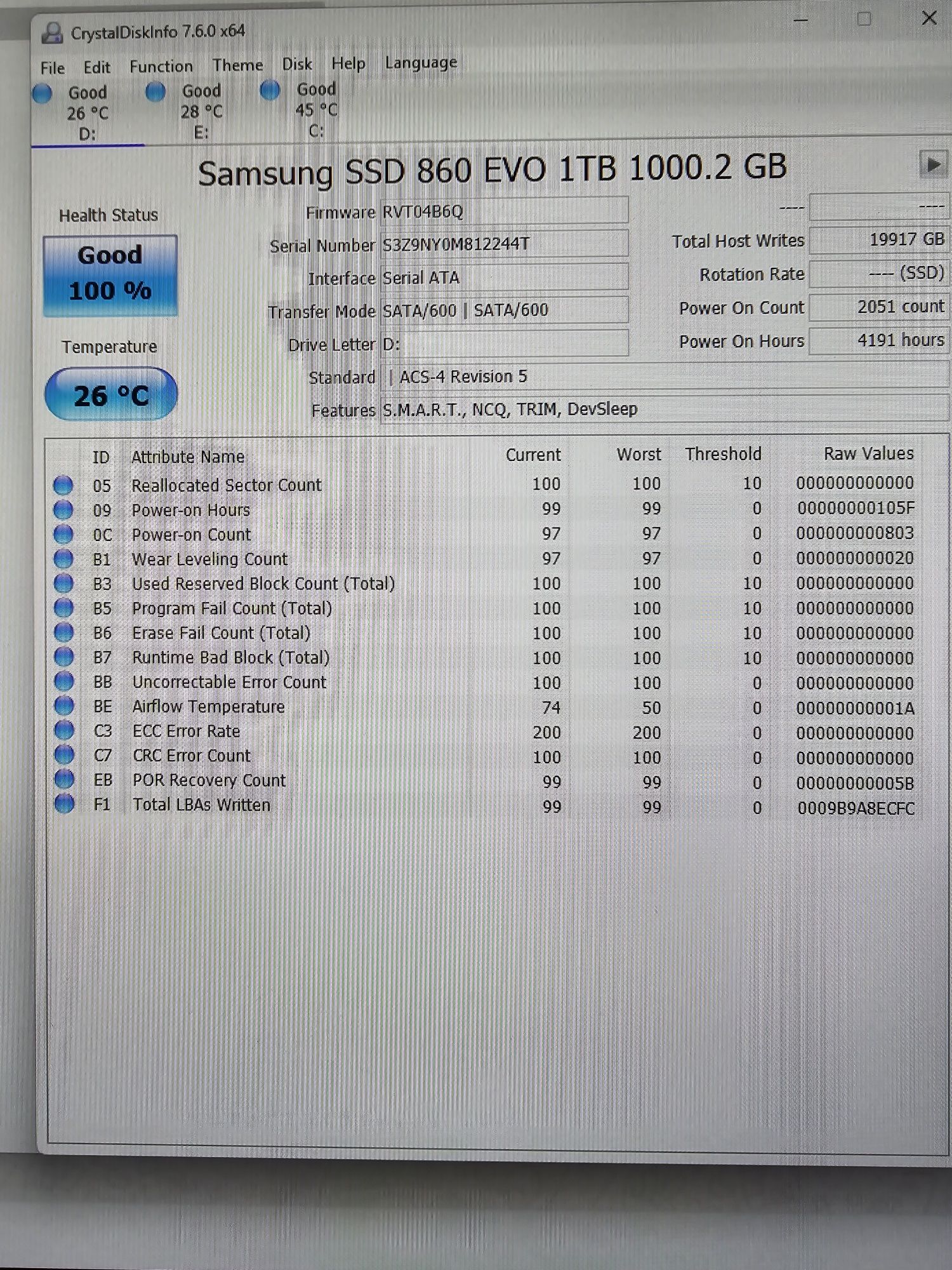Open the Function menu
The image size is (952, 1270).
161,66
